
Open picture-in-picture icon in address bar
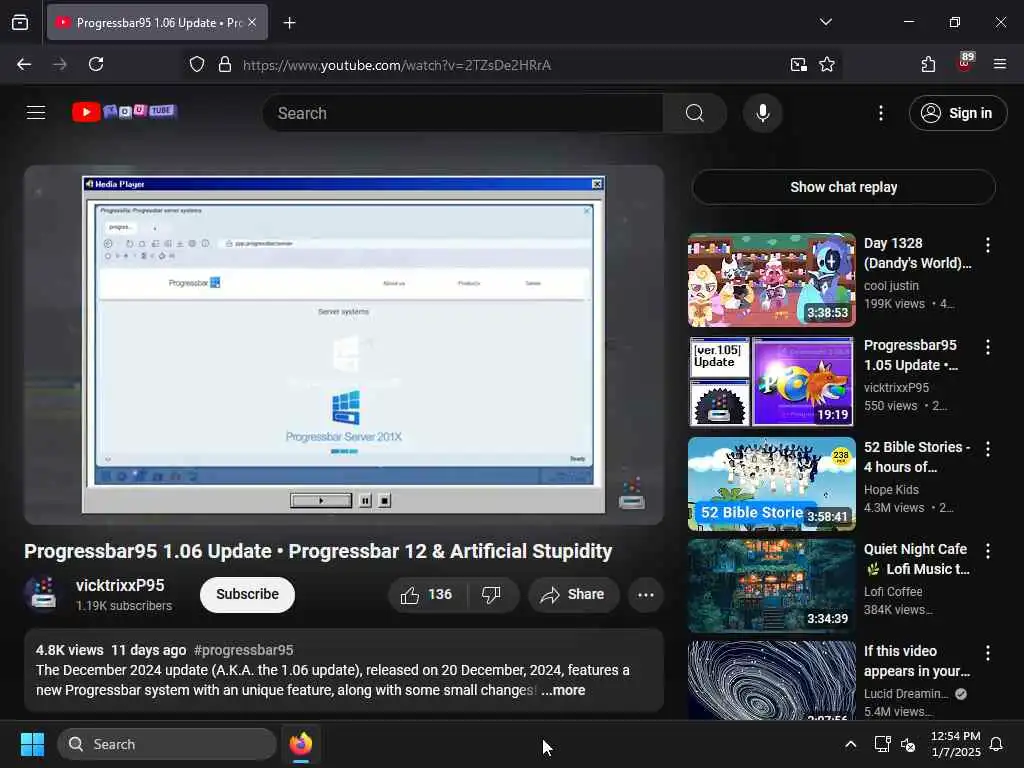coord(798,64)
